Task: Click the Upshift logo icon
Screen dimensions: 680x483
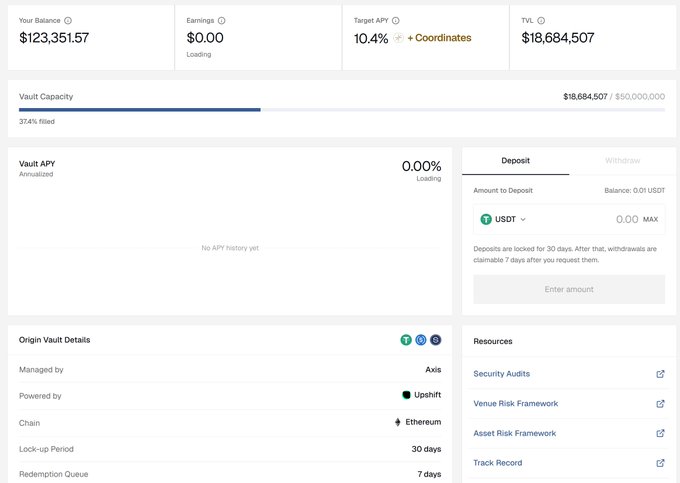Action: click(406, 395)
